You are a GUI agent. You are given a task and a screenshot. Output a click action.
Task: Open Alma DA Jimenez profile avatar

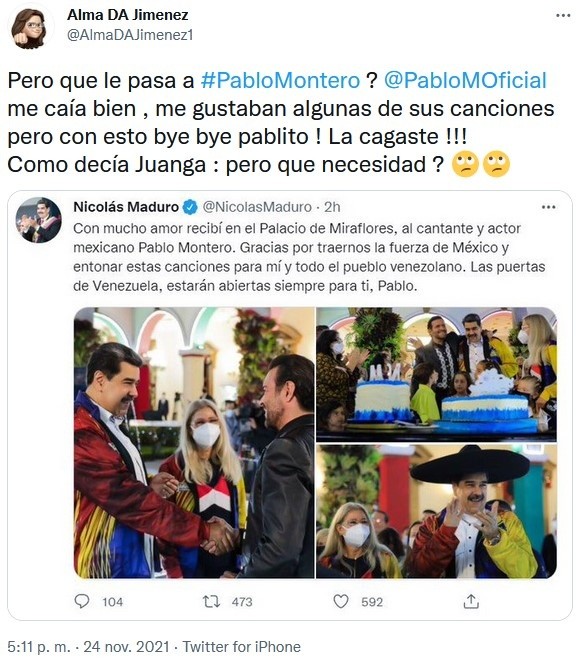(x=30, y=28)
